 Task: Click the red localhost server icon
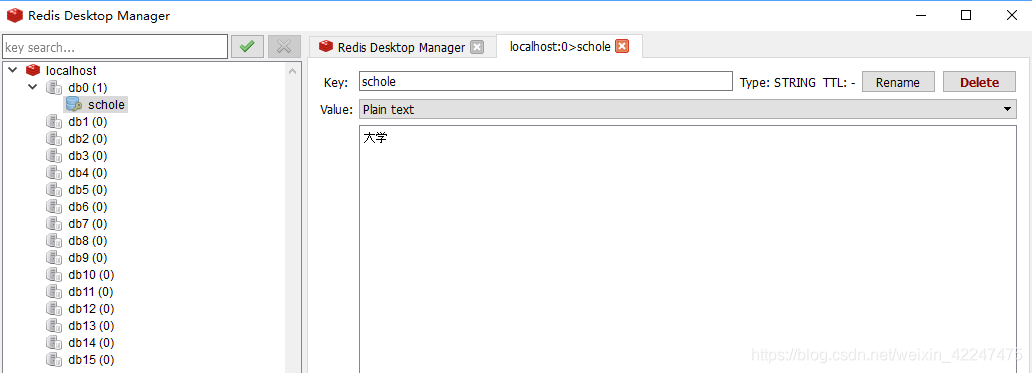[33, 70]
